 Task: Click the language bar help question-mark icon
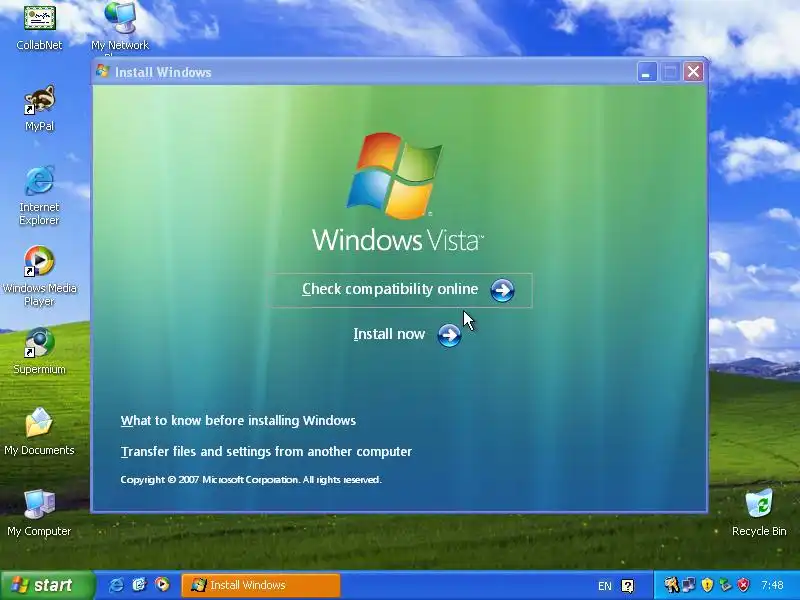pos(628,586)
